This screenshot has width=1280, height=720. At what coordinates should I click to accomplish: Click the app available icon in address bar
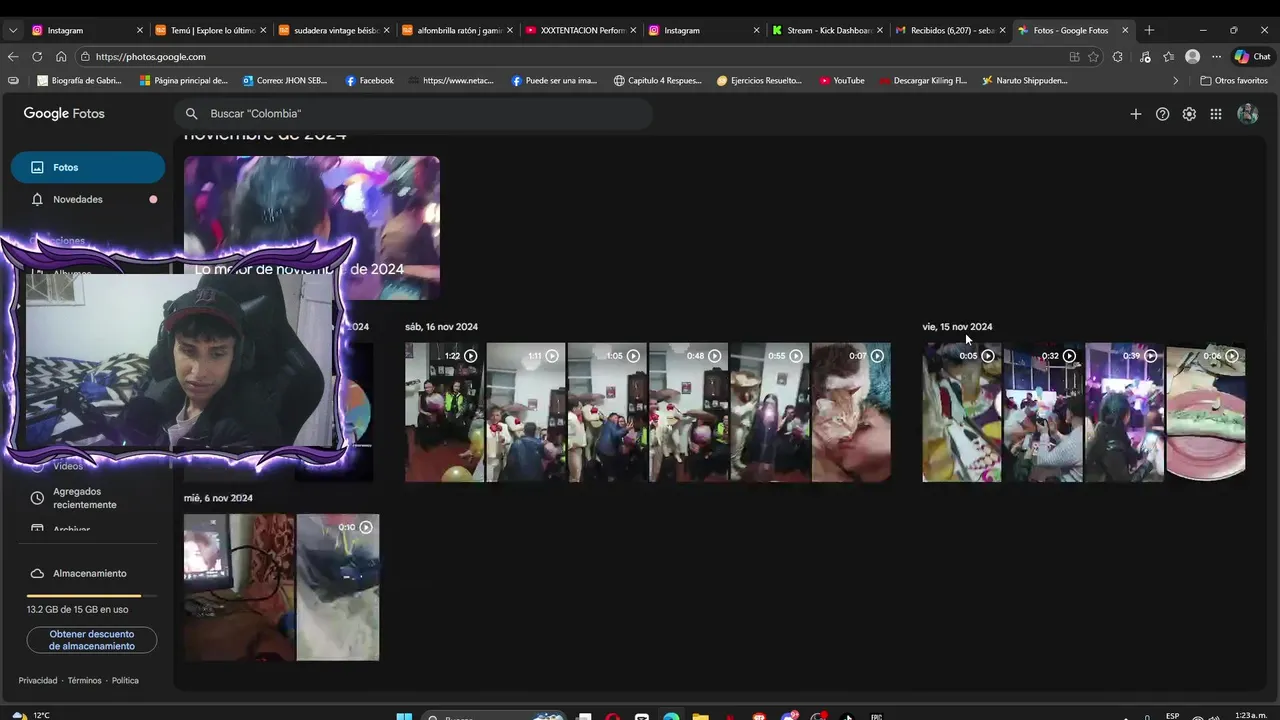(x=1074, y=57)
